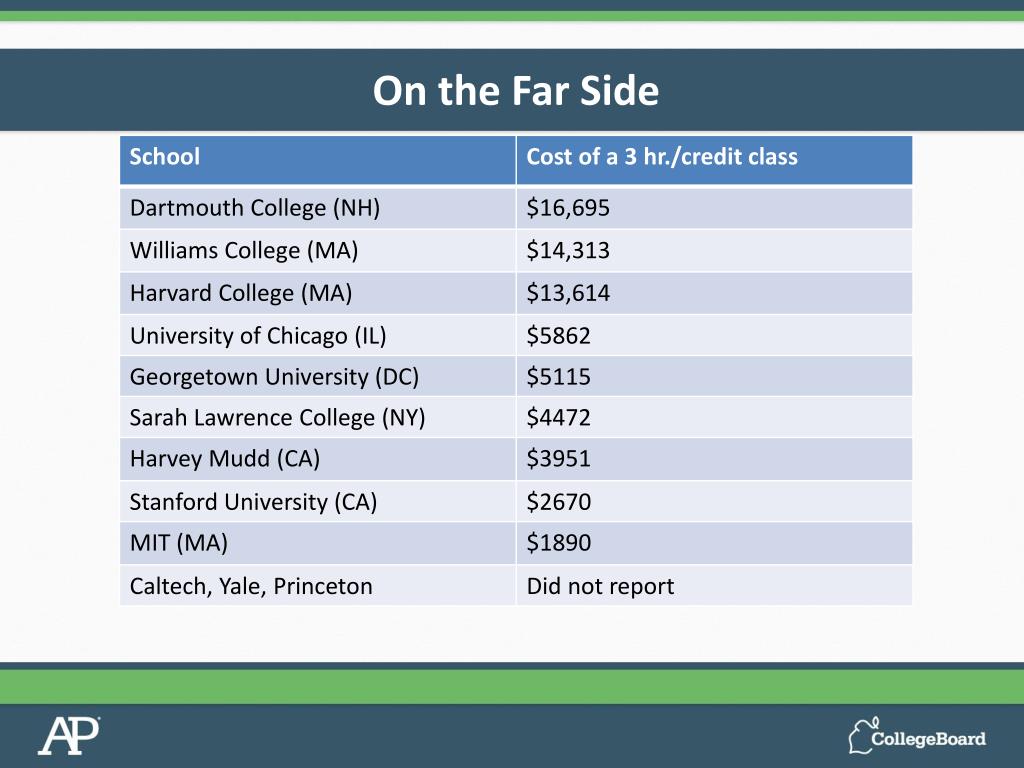
Task: Select the Dartmouth College (NH) cell
Action: [x=255, y=208]
